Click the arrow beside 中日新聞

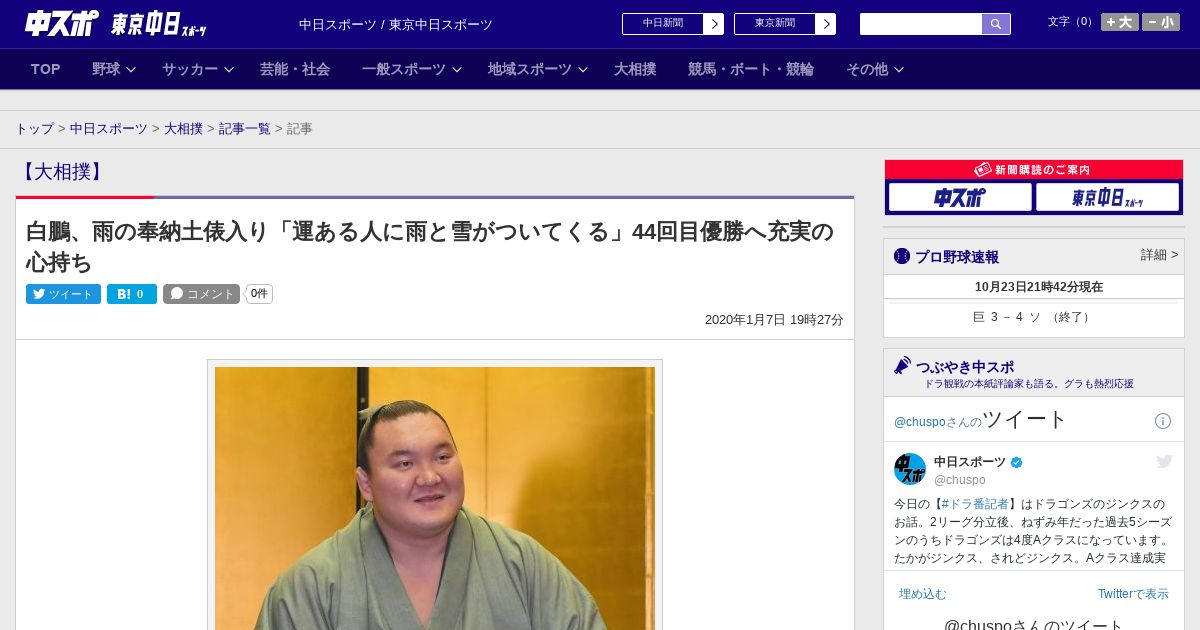tap(714, 24)
